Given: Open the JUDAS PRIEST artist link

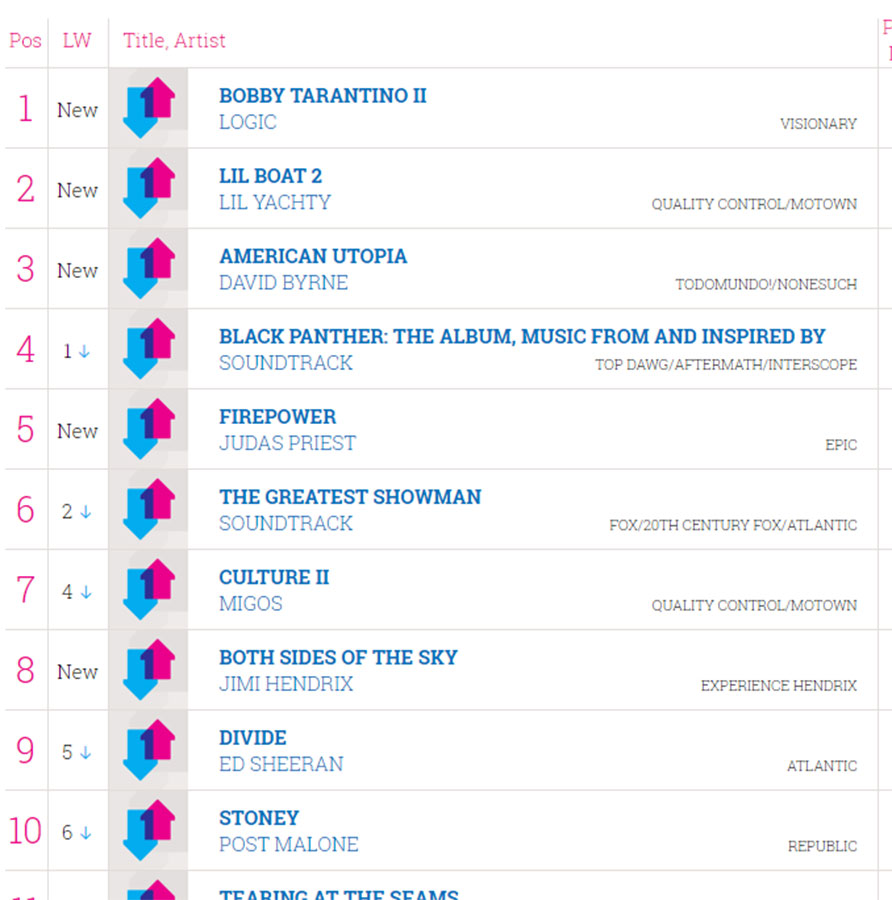Looking at the screenshot, I should pyautogui.click(x=288, y=443).
